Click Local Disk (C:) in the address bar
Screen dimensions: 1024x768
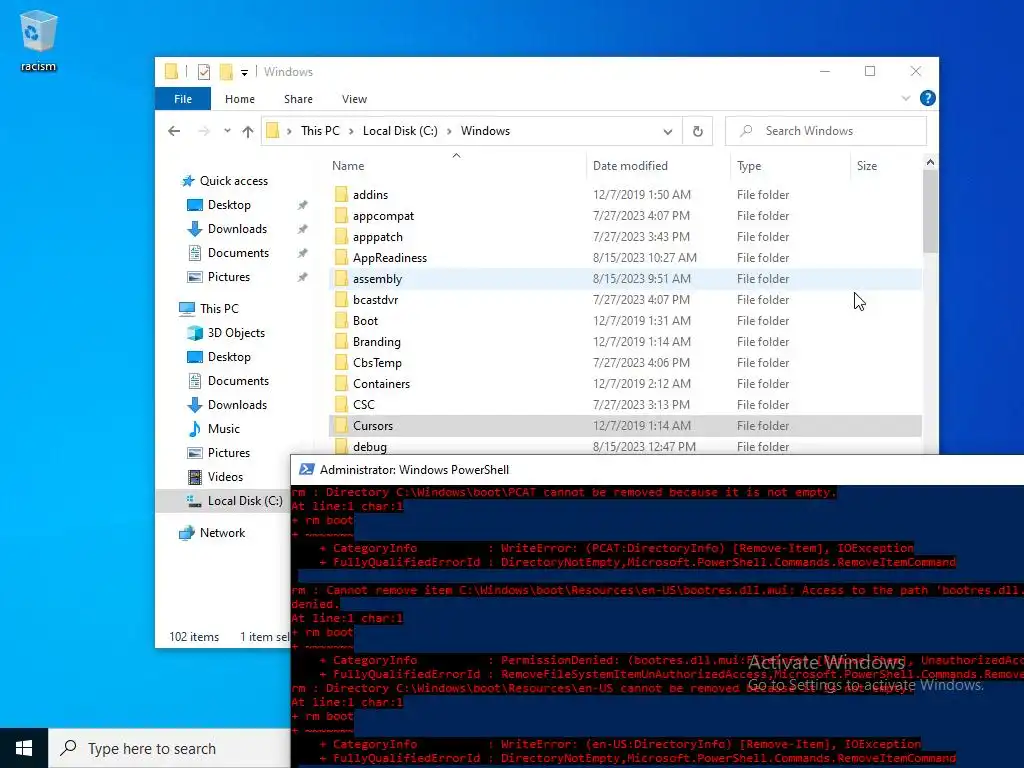(x=400, y=131)
